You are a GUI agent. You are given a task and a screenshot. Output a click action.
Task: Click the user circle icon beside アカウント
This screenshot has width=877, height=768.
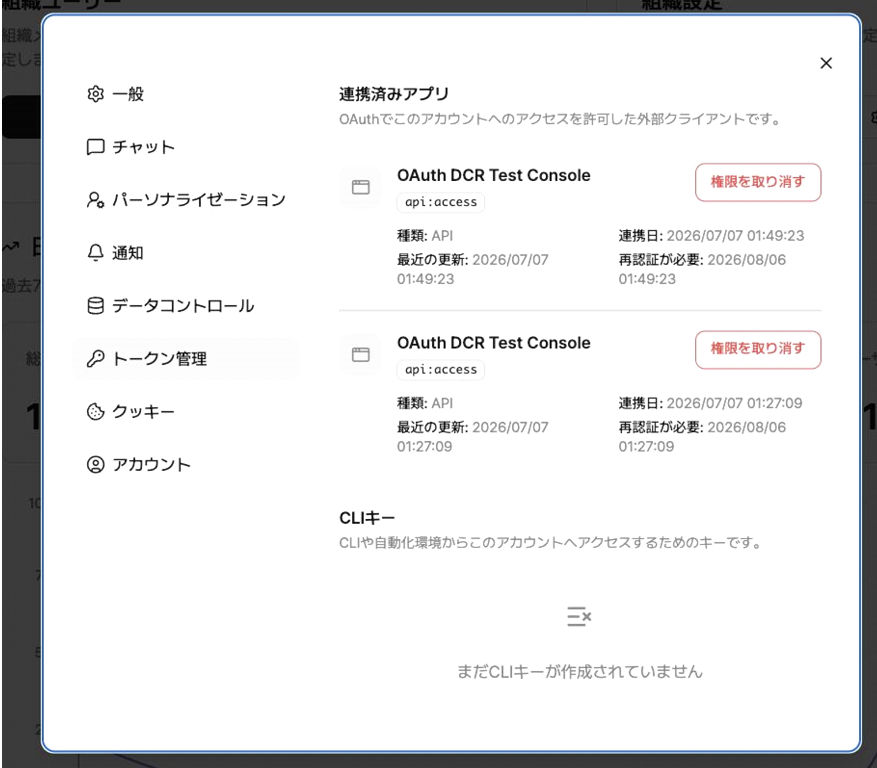96,465
